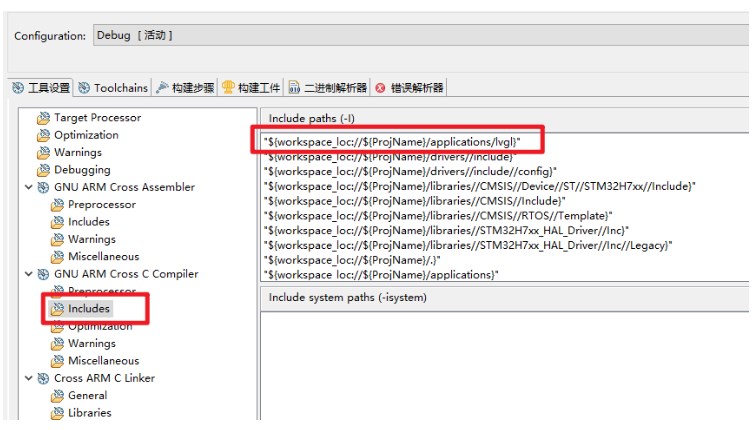Collapse the GNU ARM Cross Assembler node
This screenshot has height=430, width=756.
[x=29, y=187]
